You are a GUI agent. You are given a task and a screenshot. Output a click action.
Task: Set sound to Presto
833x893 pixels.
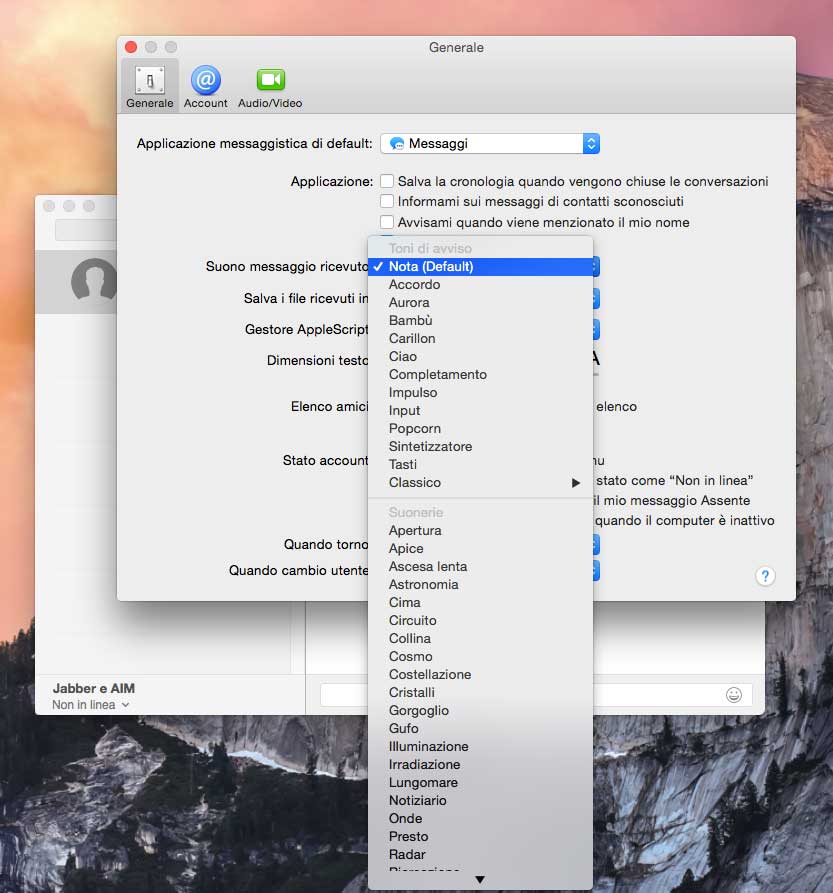[x=480, y=837]
